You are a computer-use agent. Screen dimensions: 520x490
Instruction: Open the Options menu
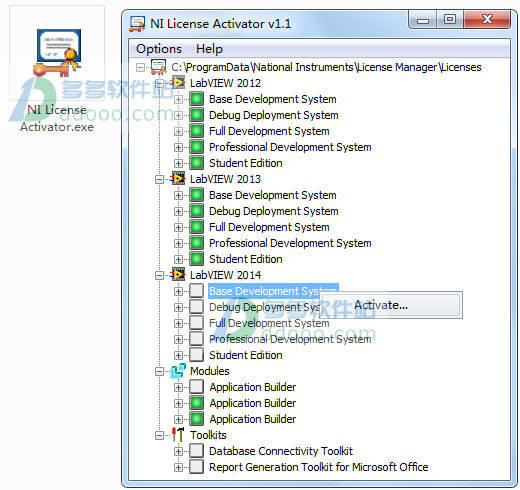coord(159,49)
